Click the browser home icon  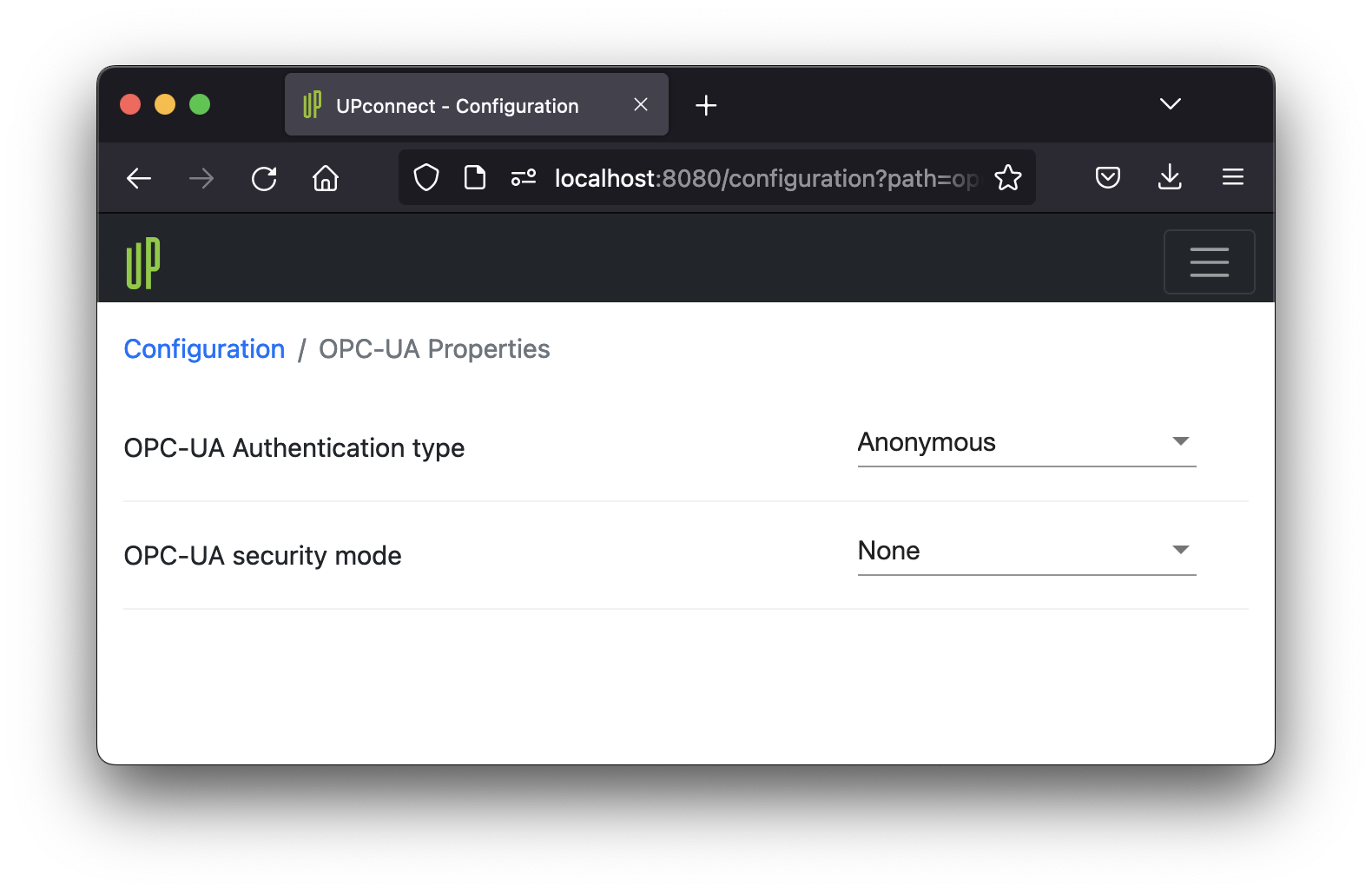coord(326,179)
